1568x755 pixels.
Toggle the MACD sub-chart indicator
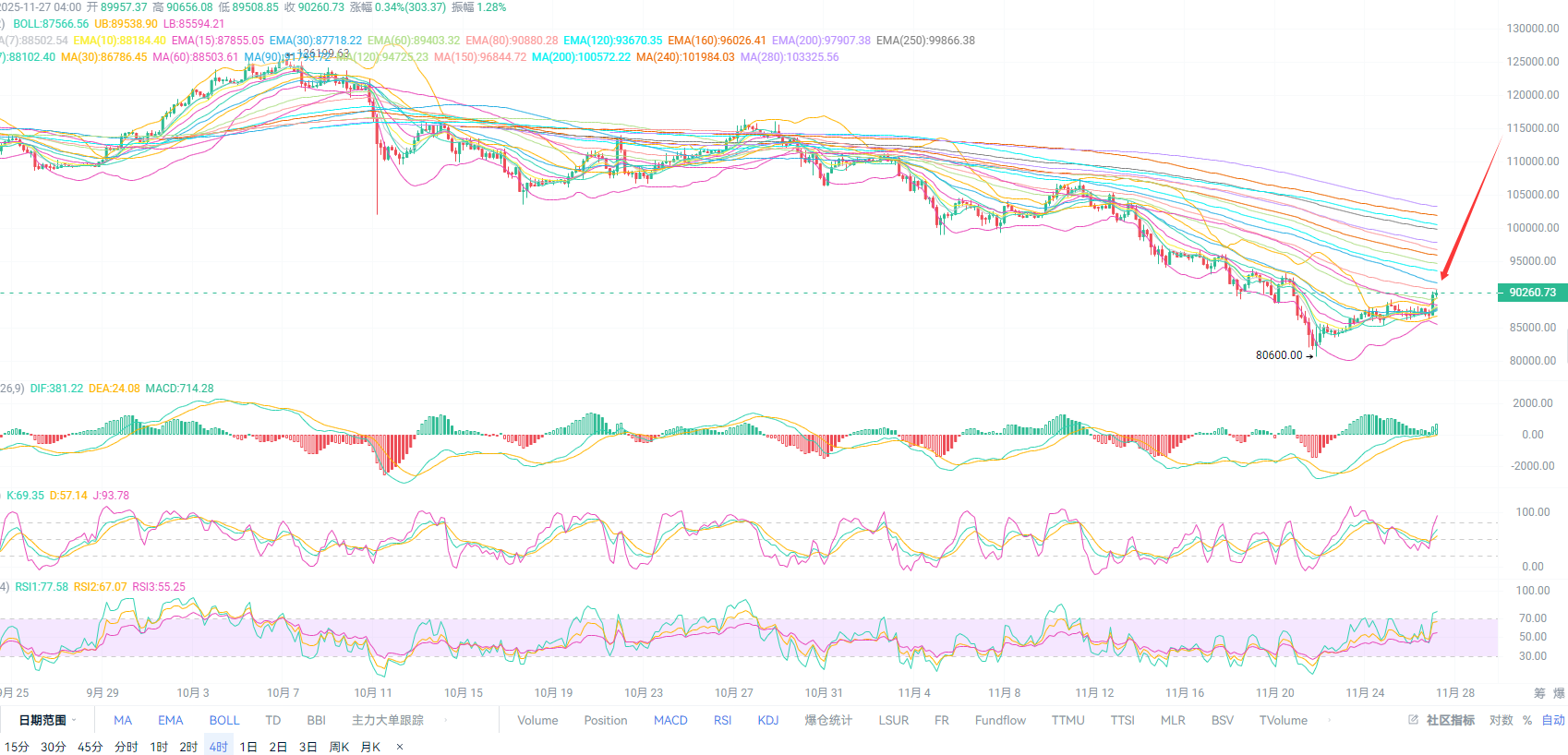[x=670, y=720]
